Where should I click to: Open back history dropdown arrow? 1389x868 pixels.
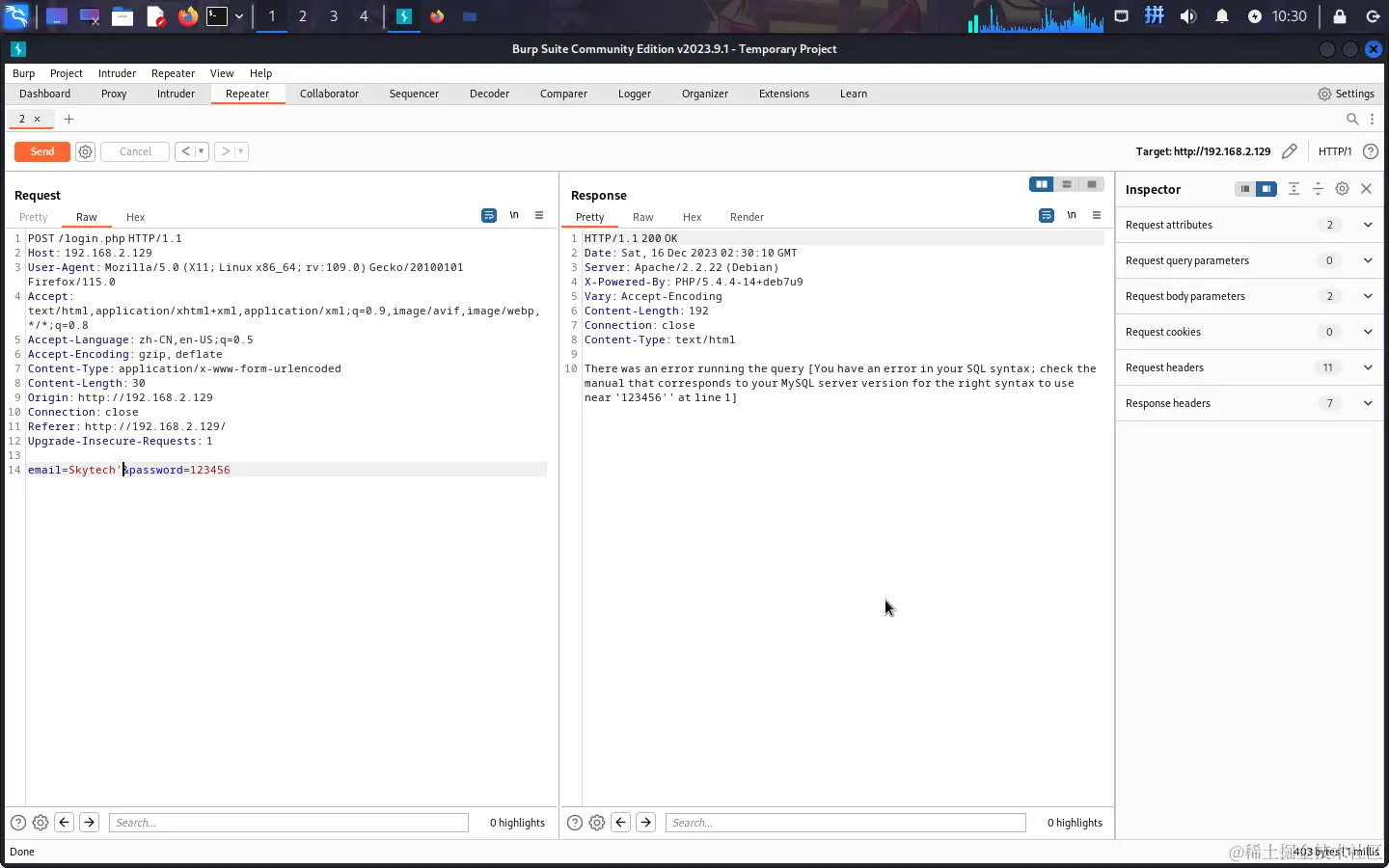(202, 151)
